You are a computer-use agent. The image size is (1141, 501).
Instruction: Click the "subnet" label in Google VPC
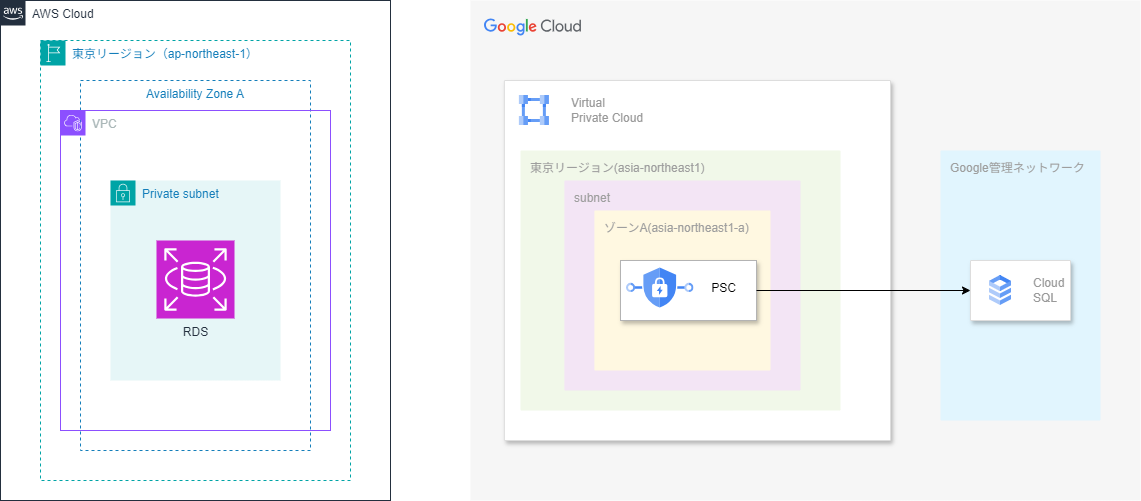coord(592,197)
